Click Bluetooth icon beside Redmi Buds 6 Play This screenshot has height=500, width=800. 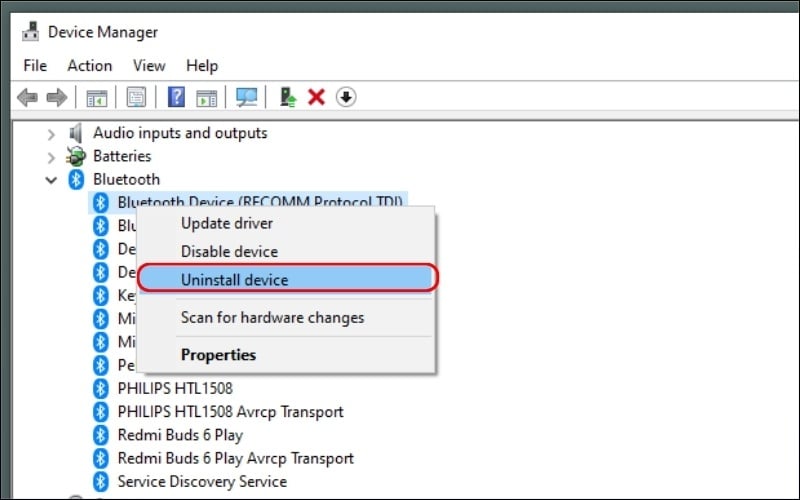[101, 435]
